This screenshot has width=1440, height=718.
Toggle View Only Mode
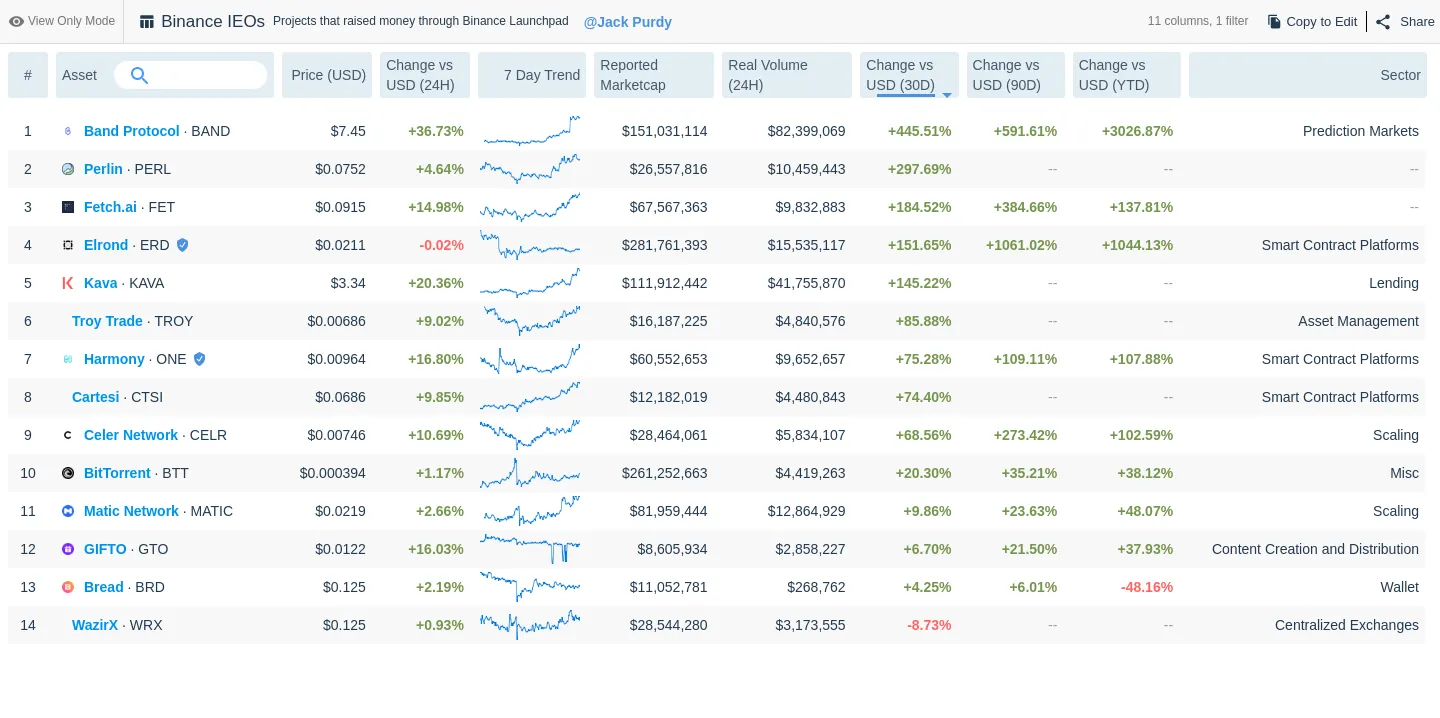pyautogui.click(x=62, y=21)
